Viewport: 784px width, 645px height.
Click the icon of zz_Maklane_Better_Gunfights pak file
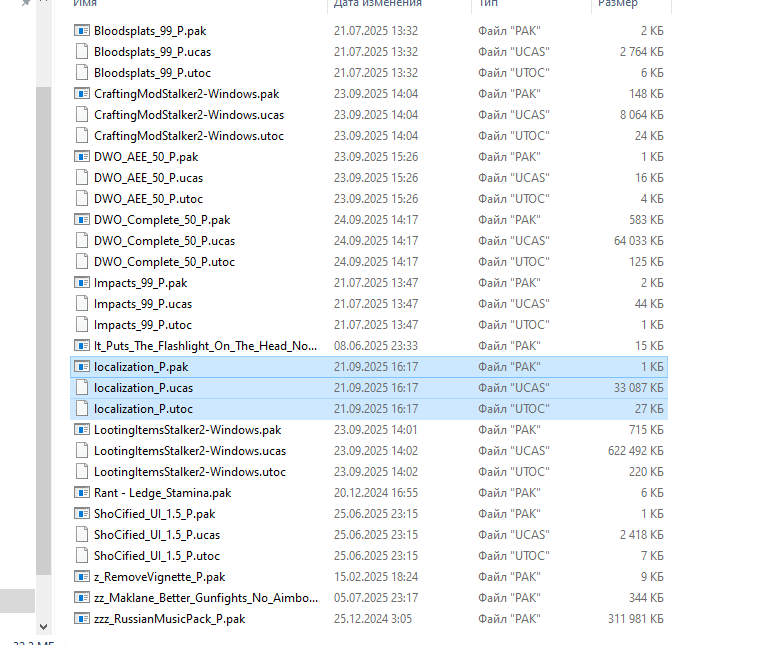[82, 598]
